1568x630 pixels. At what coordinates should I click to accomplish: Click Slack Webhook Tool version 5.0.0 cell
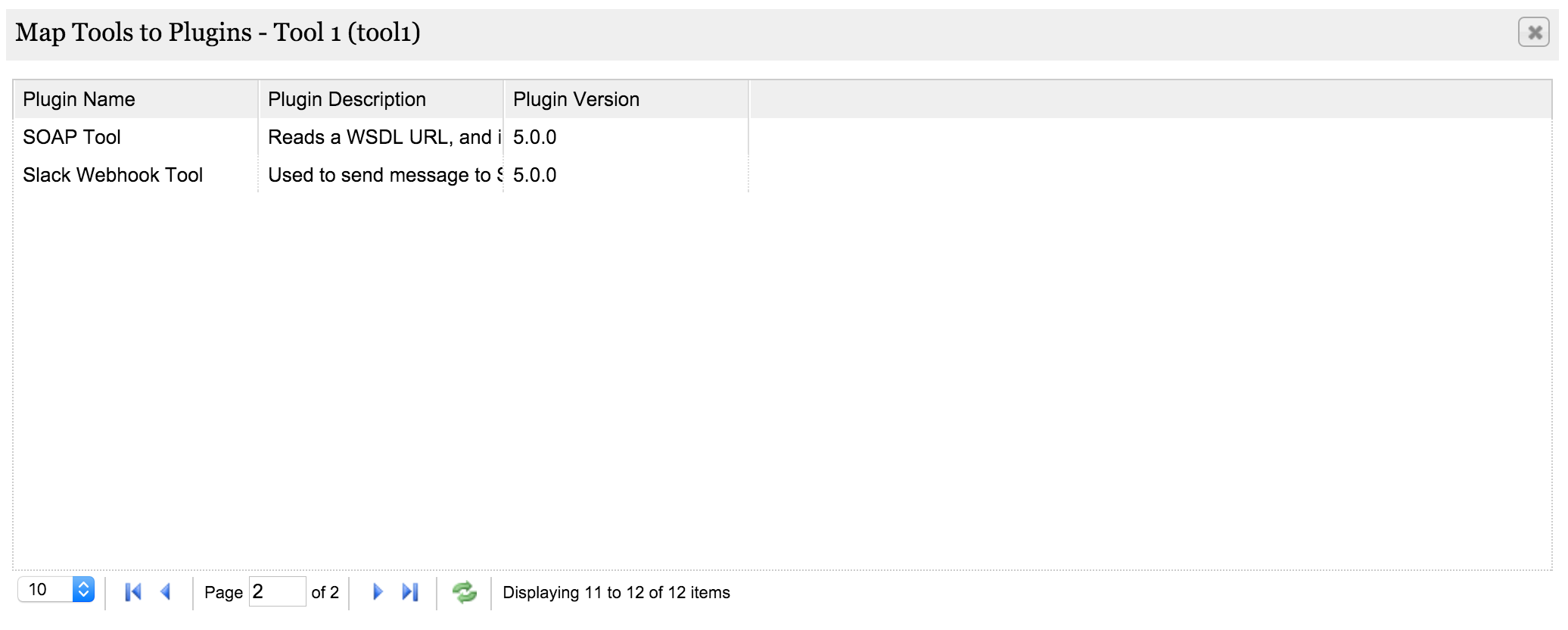535,175
